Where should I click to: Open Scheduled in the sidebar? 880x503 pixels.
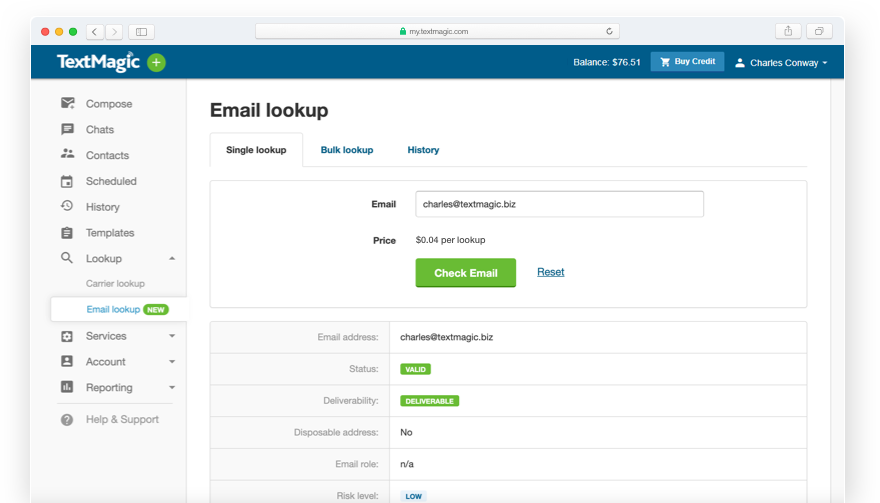111,181
